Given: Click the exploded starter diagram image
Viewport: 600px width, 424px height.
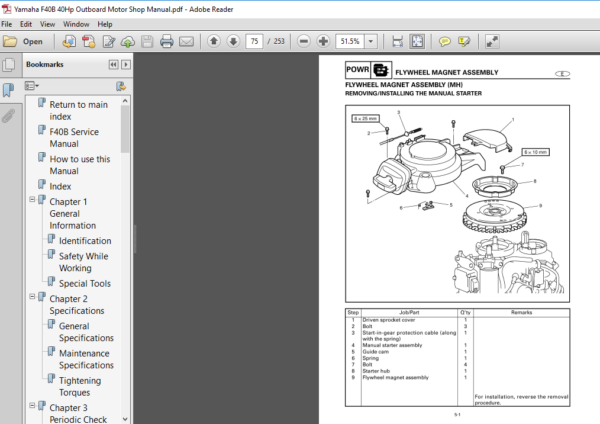Looking at the screenshot, I should pyautogui.click(x=457, y=204).
